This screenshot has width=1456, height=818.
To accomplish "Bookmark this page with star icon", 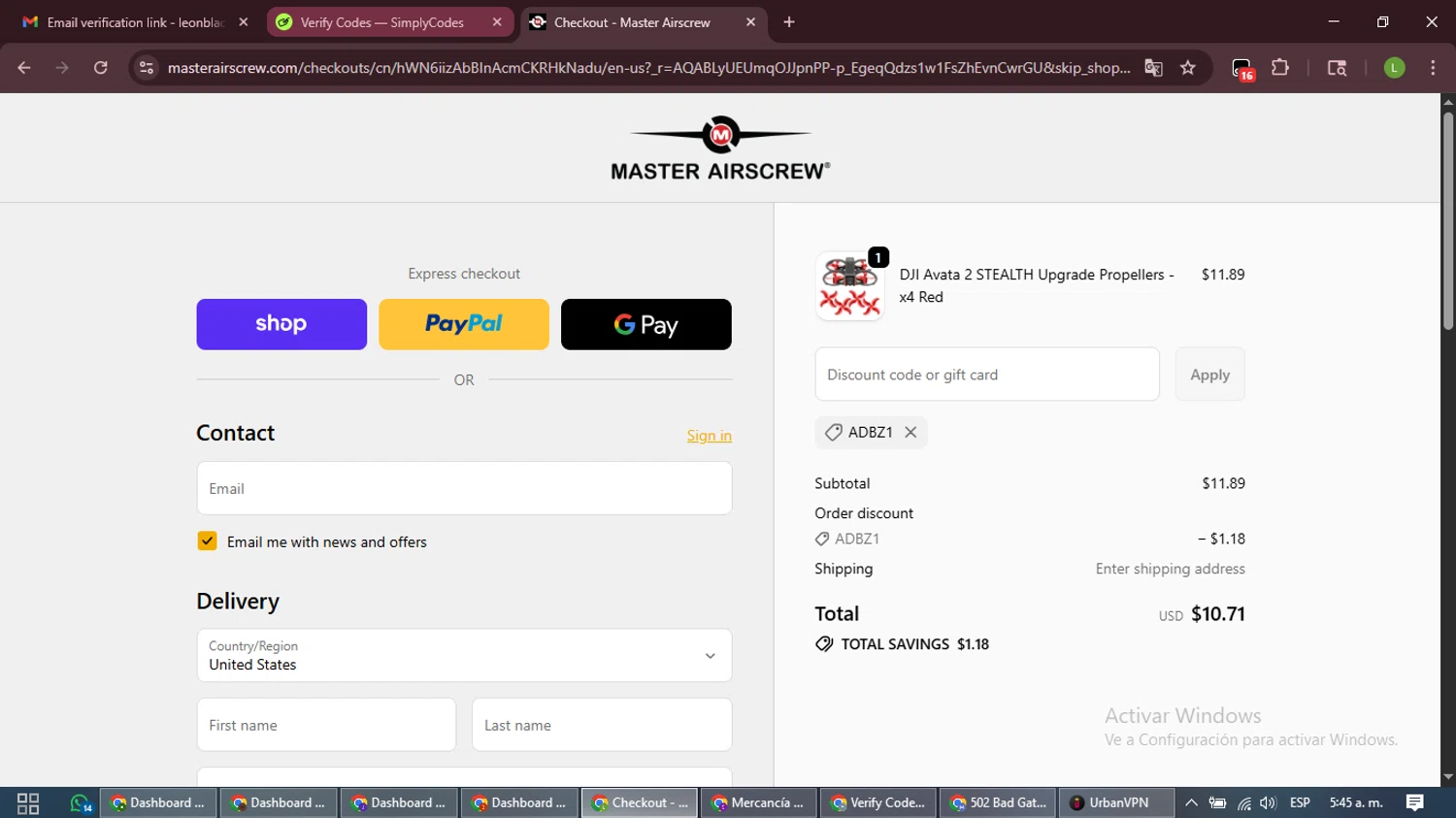I will (x=1188, y=68).
